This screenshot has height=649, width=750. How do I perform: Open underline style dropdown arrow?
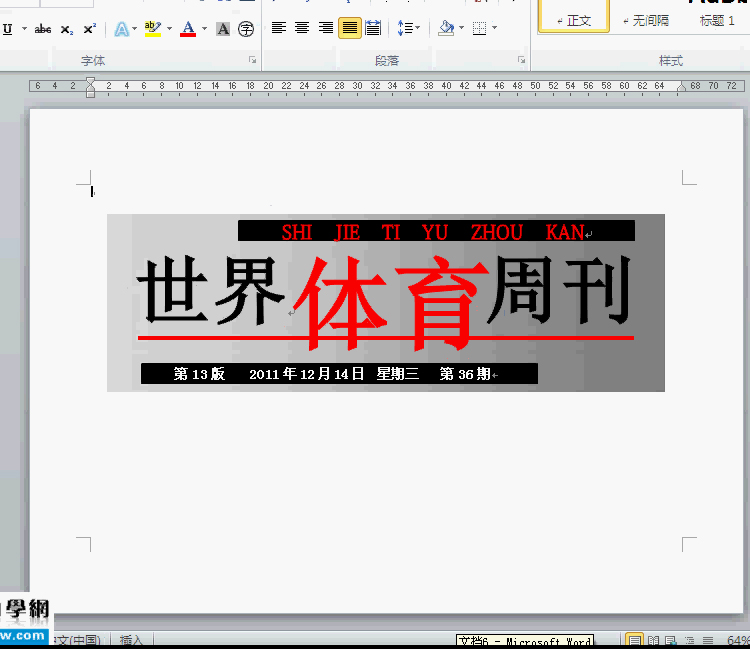[x=24, y=29]
